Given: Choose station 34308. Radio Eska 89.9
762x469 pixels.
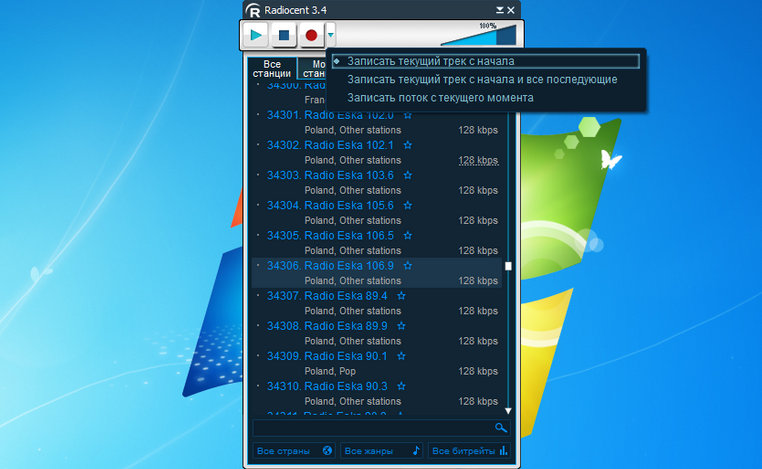Looking at the screenshot, I should click(x=327, y=326).
